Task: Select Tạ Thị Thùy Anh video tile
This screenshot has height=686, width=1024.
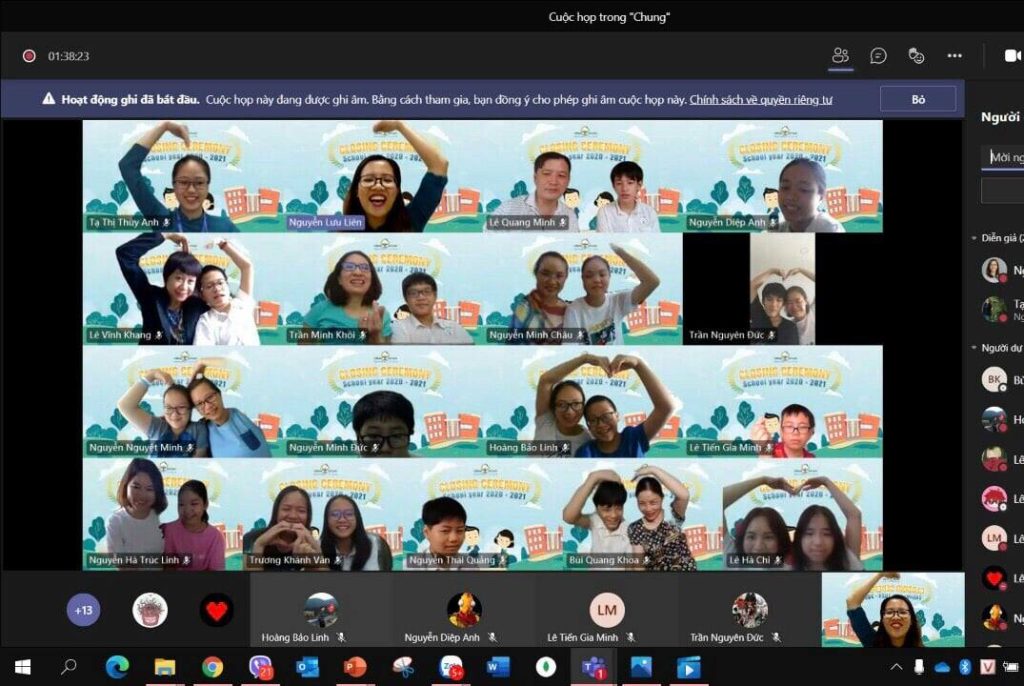Action: 183,176
